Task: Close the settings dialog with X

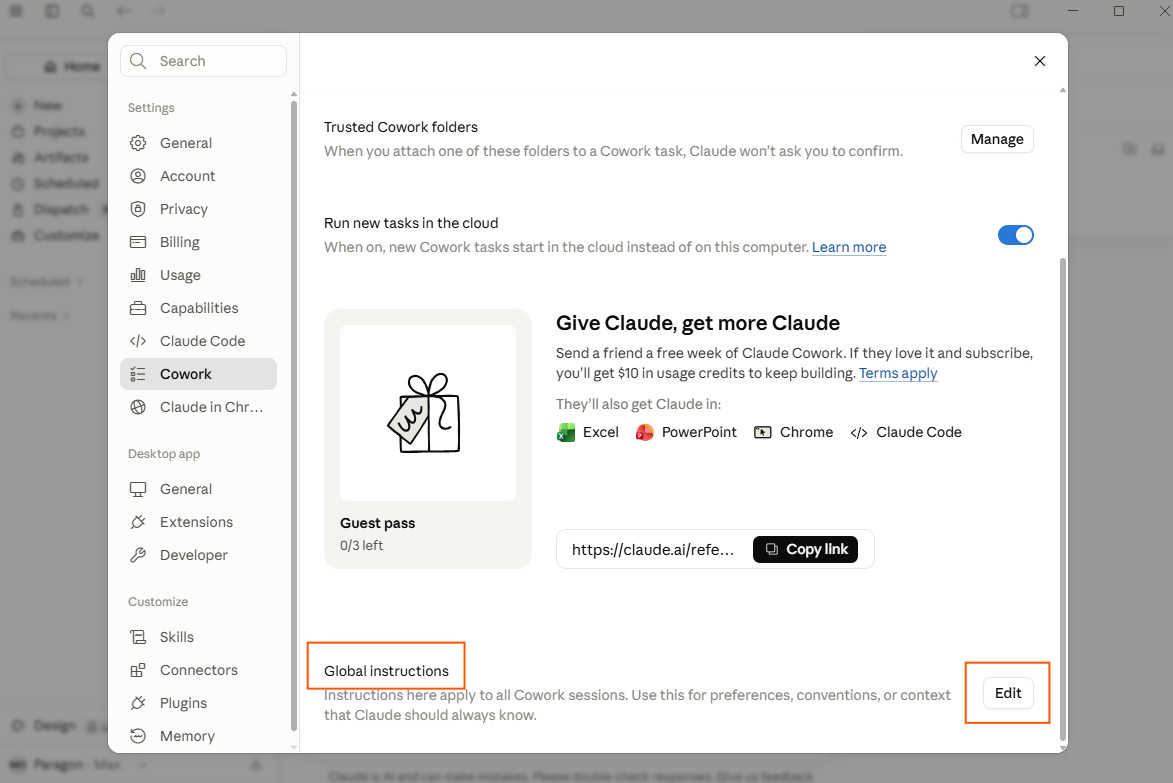Action: [x=1040, y=61]
